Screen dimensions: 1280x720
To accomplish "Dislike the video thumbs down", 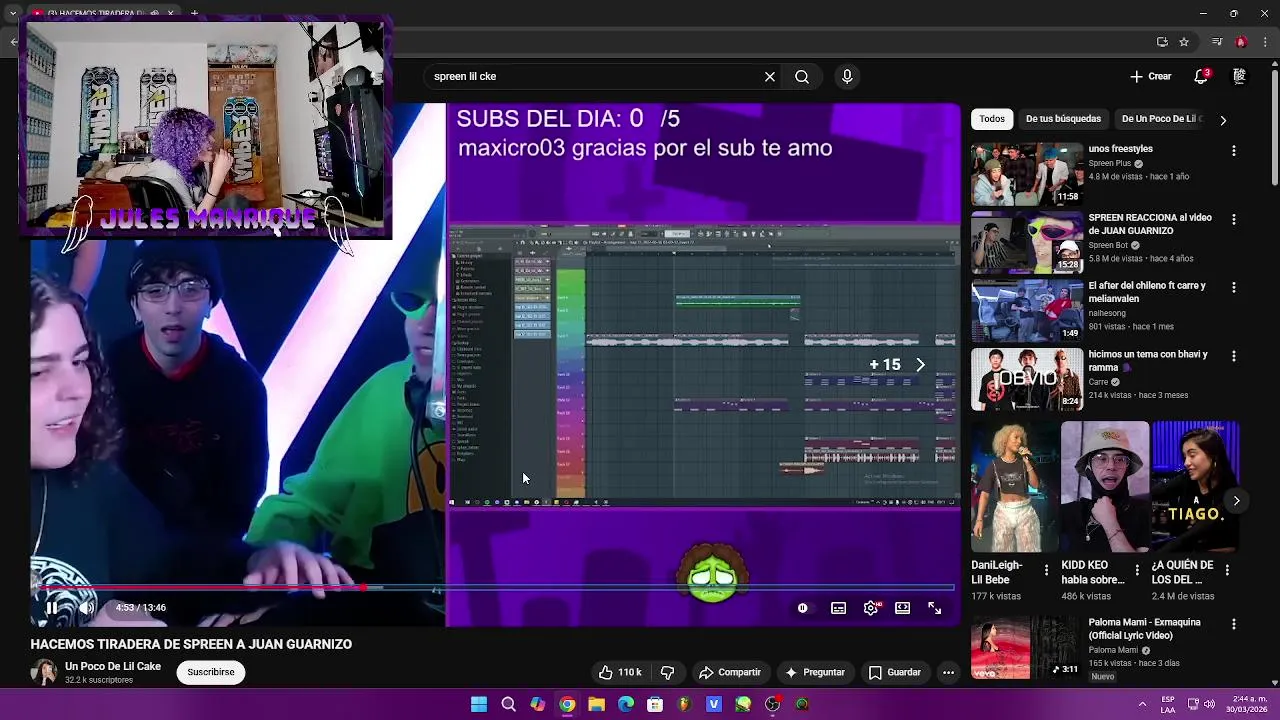I will [667, 672].
